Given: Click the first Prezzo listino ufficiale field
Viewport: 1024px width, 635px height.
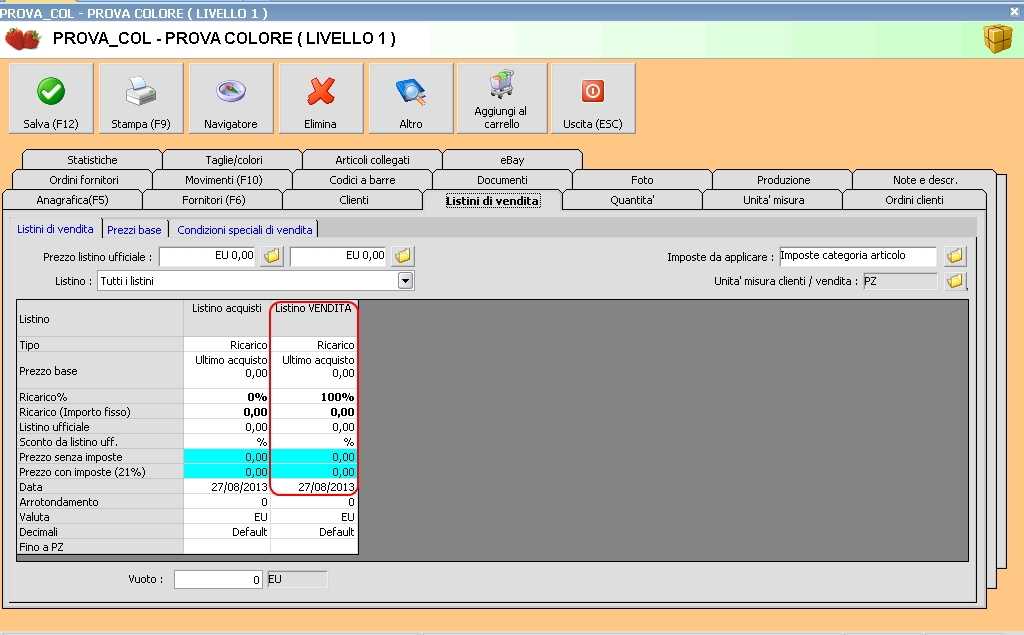Looking at the screenshot, I should tap(208, 256).
